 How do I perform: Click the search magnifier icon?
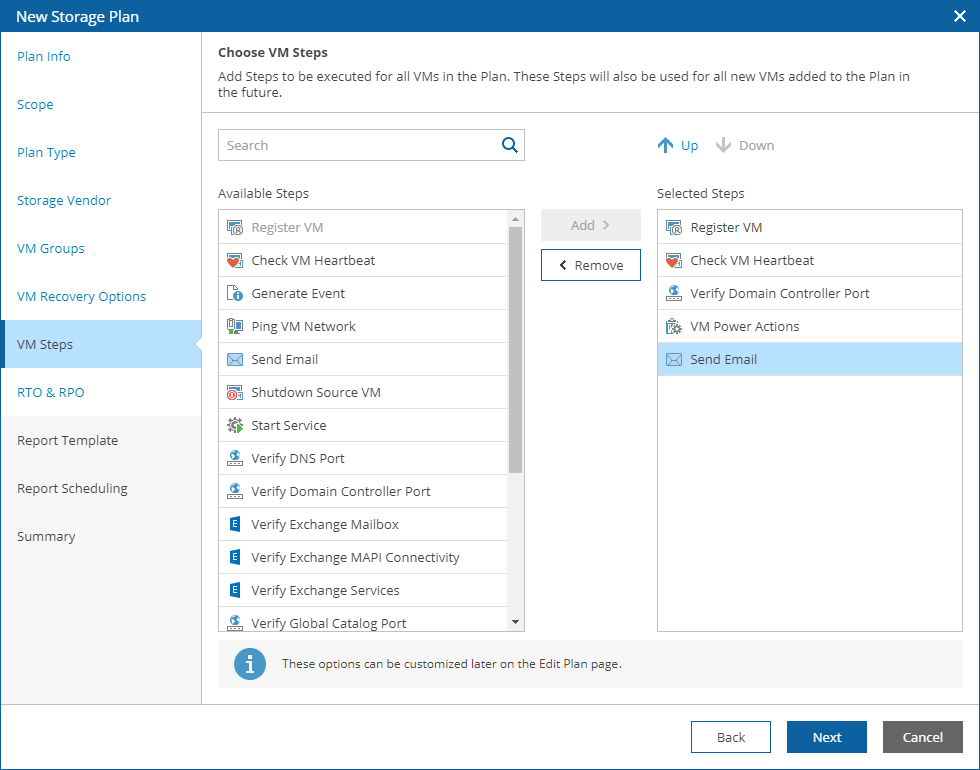tap(510, 145)
